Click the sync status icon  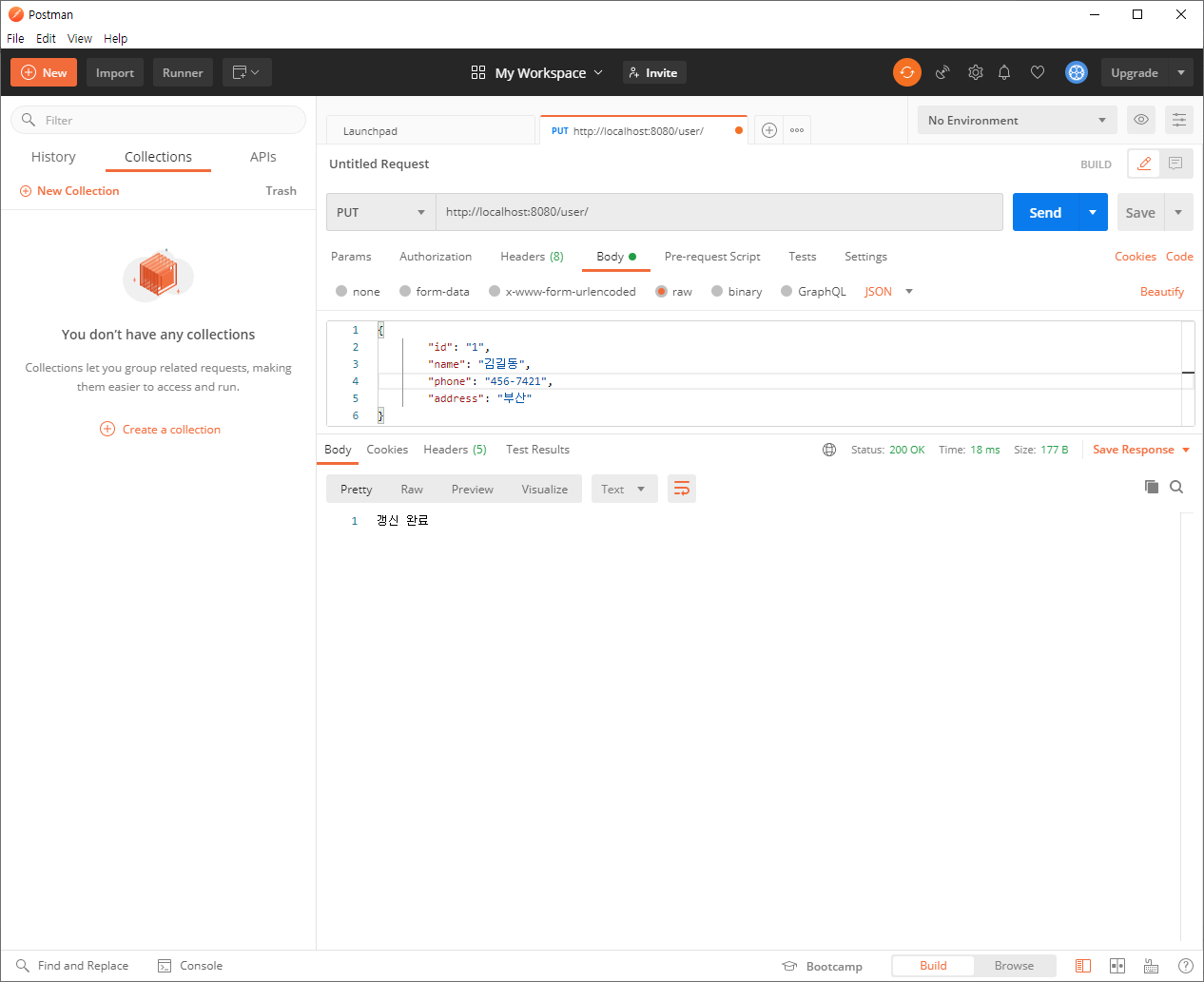pyautogui.click(x=907, y=72)
